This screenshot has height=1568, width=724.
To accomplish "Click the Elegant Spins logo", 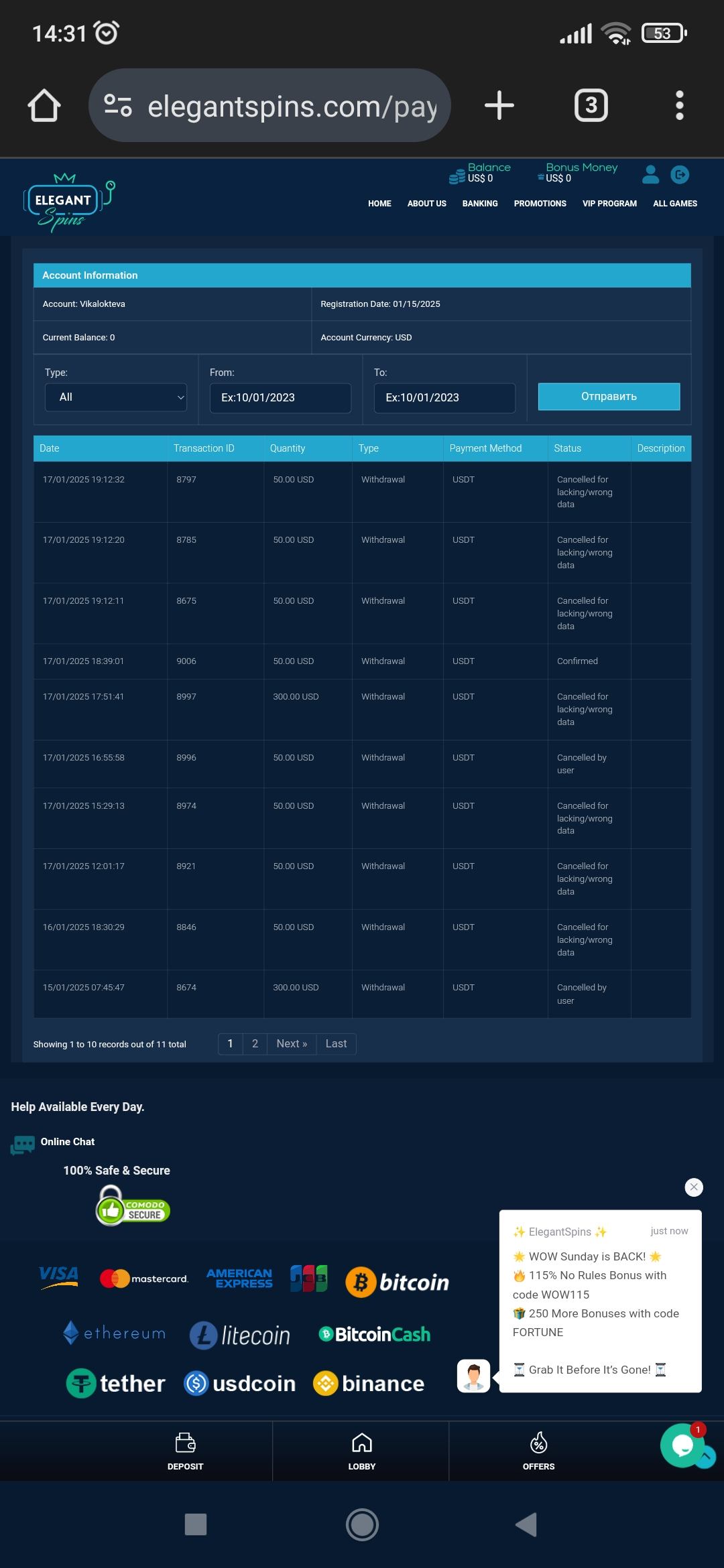I will click(x=67, y=202).
